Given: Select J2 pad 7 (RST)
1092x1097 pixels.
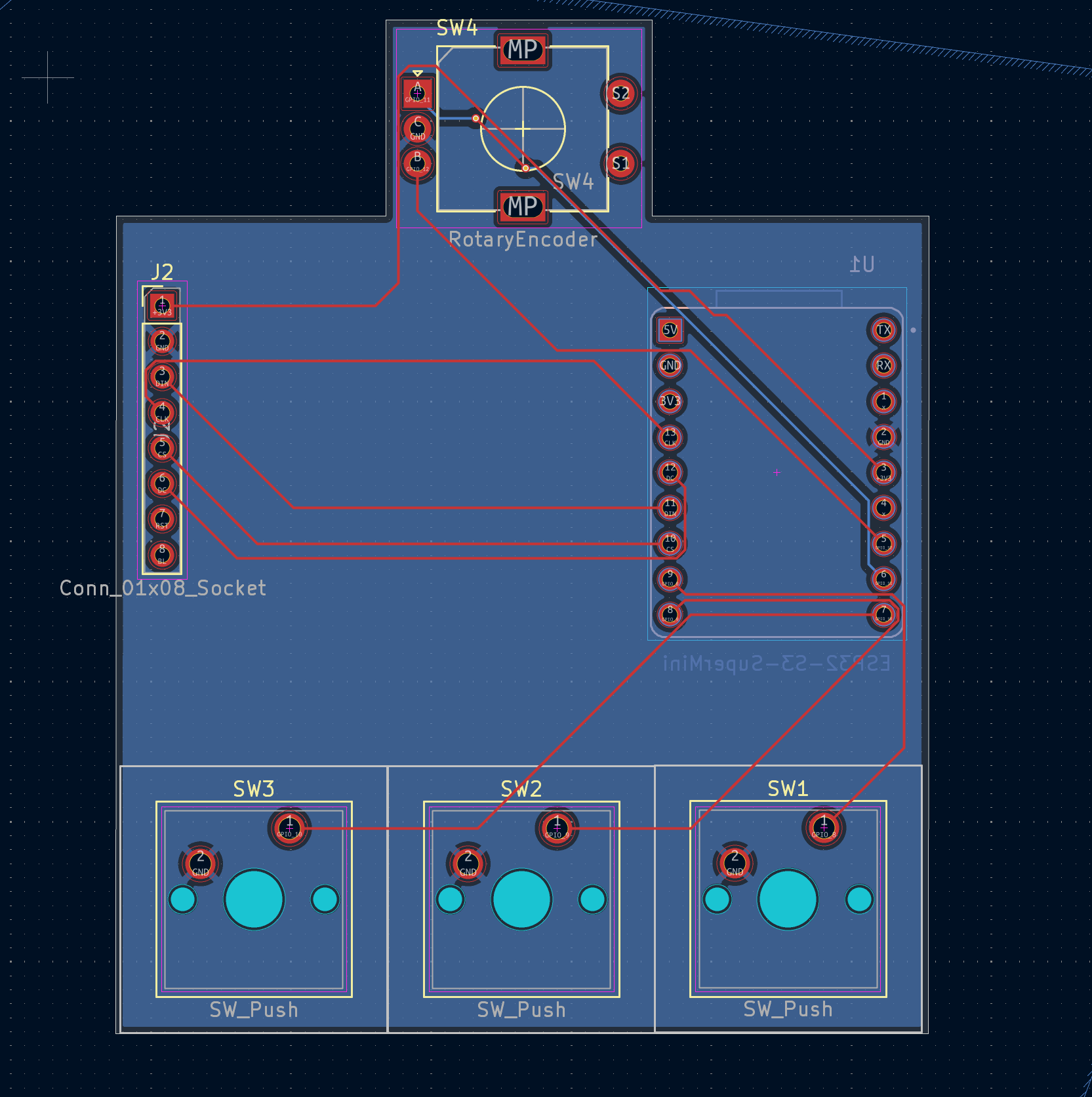Looking at the screenshot, I should pos(162,519).
